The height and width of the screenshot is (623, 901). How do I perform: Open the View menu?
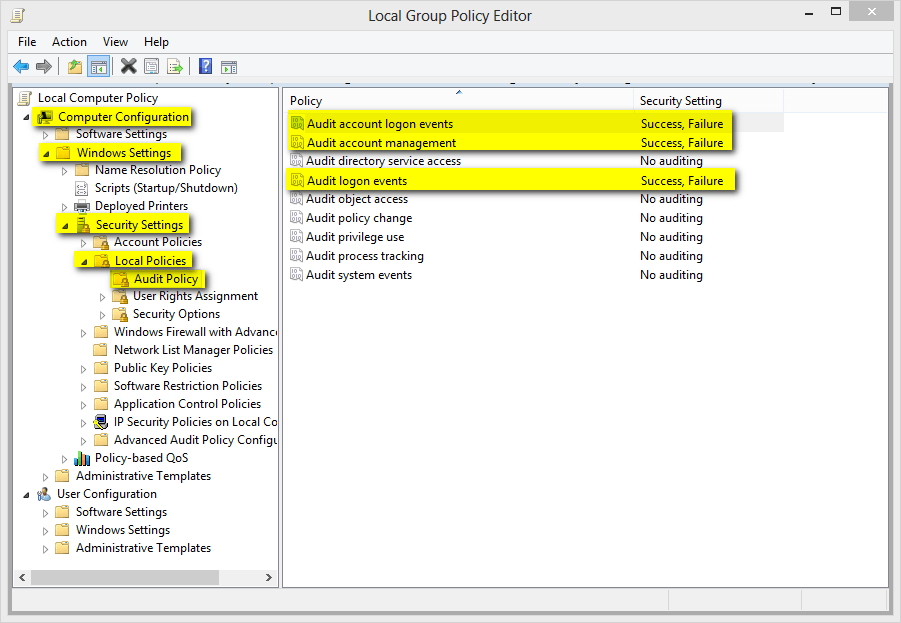(x=115, y=42)
